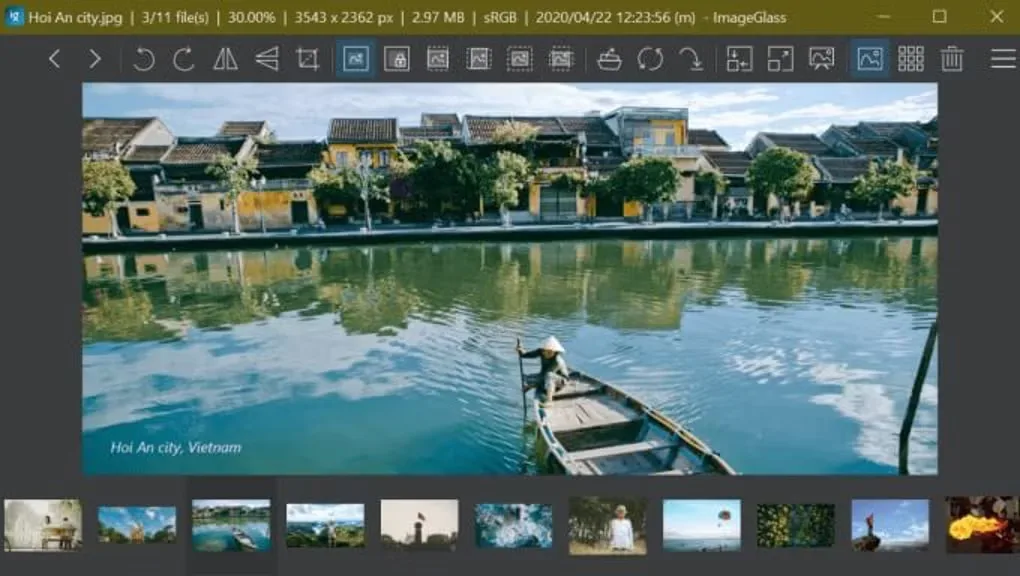Image resolution: width=1020 pixels, height=576 pixels.
Task: Click the "Hoi An city.jpg" title text
Action: click(x=75, y=18)
